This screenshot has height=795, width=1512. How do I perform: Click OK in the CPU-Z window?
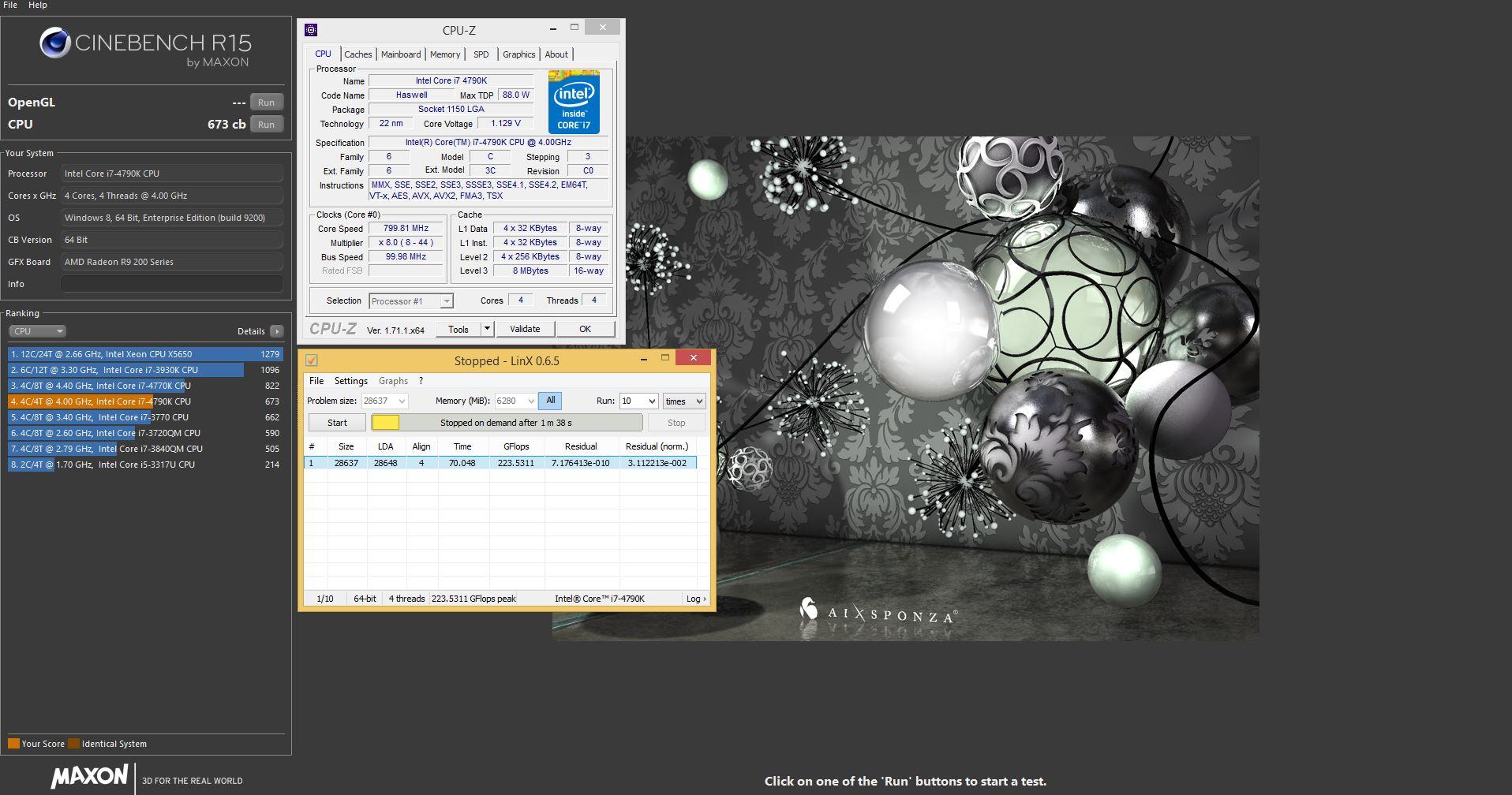coord(585,329)
